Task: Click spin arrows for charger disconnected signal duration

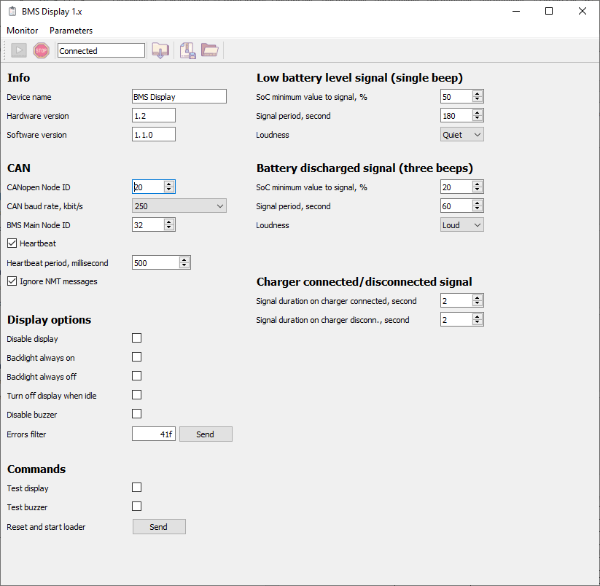Action: point(477,320)
